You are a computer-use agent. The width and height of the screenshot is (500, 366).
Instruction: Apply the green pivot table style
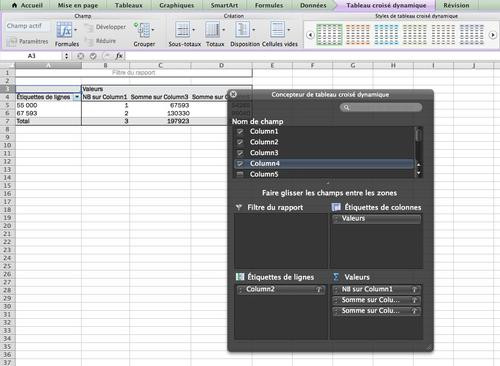click(x=329, y=35)
